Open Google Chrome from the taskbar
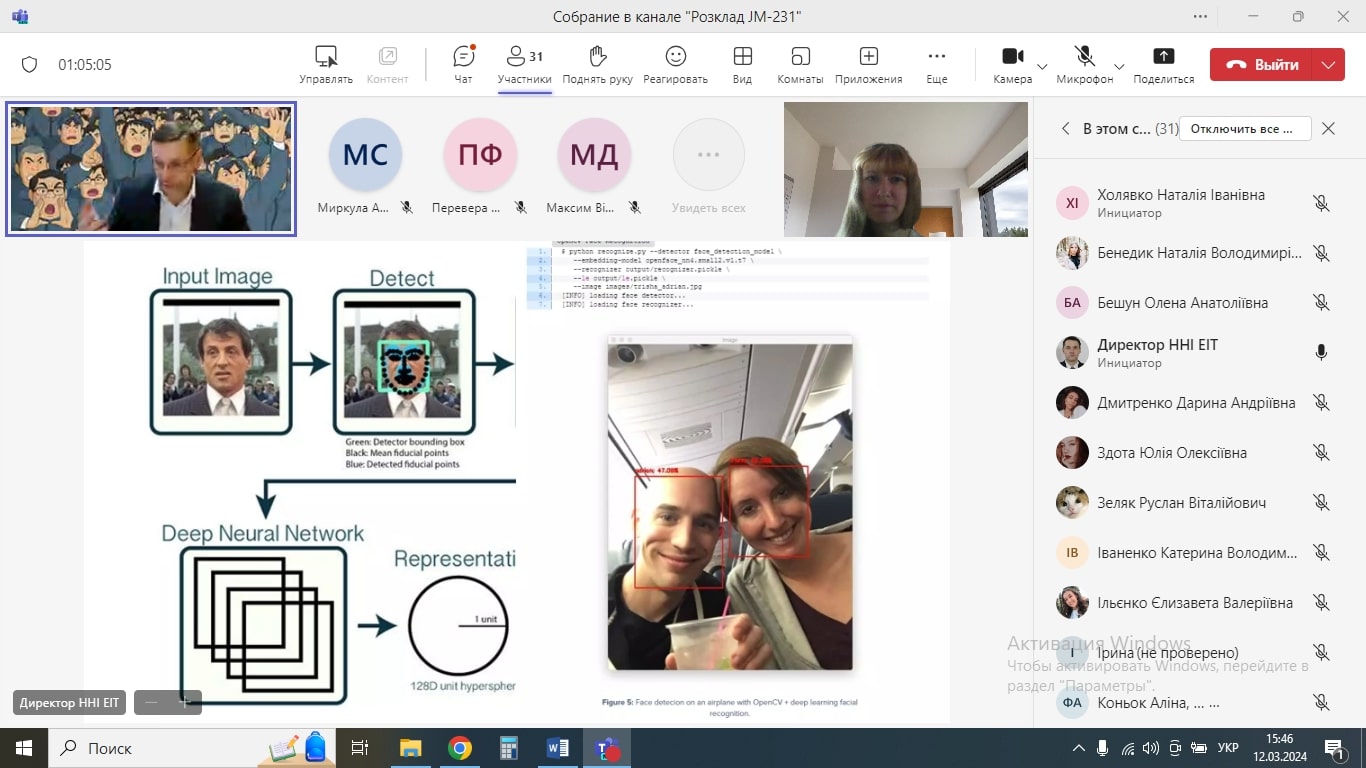The image size is (1366, 768). 460,748
